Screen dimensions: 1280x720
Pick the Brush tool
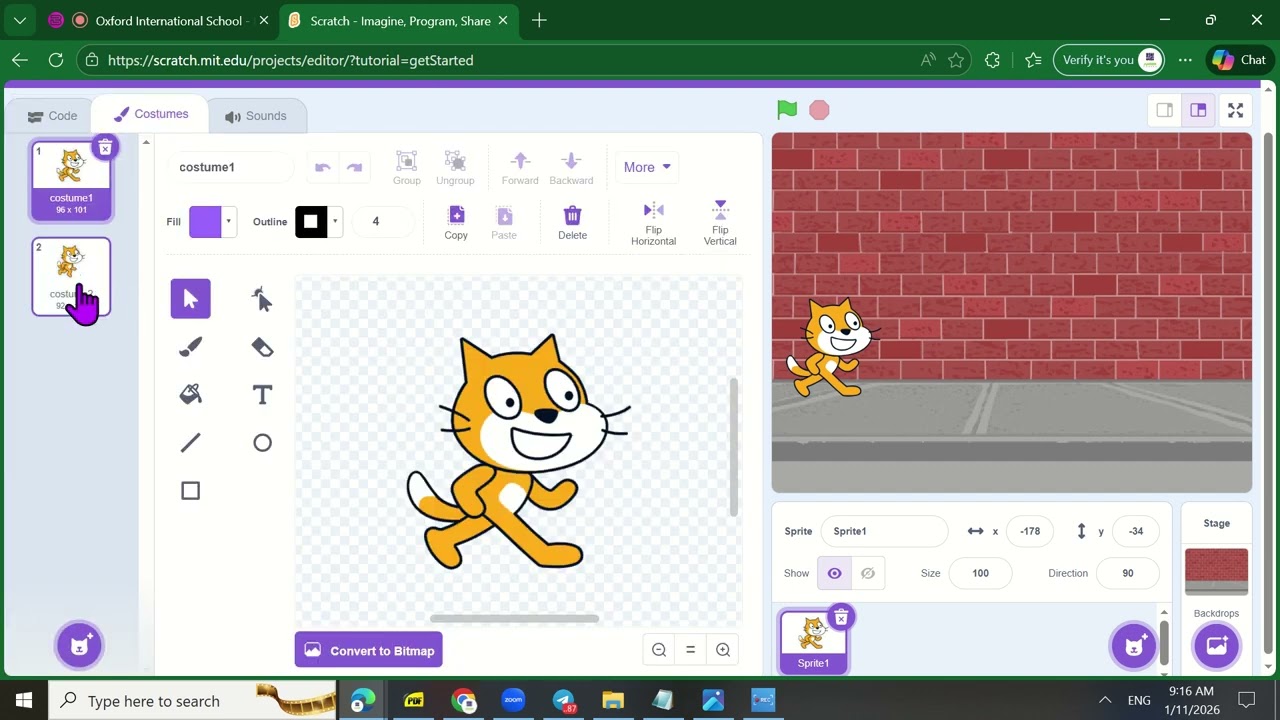(x=190, y=347)
